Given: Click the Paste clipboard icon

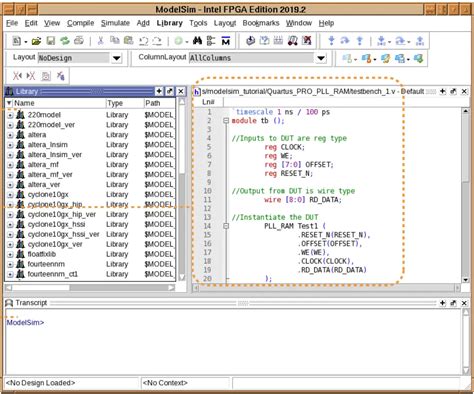Looking at the screenshot, I should point(129,41).
